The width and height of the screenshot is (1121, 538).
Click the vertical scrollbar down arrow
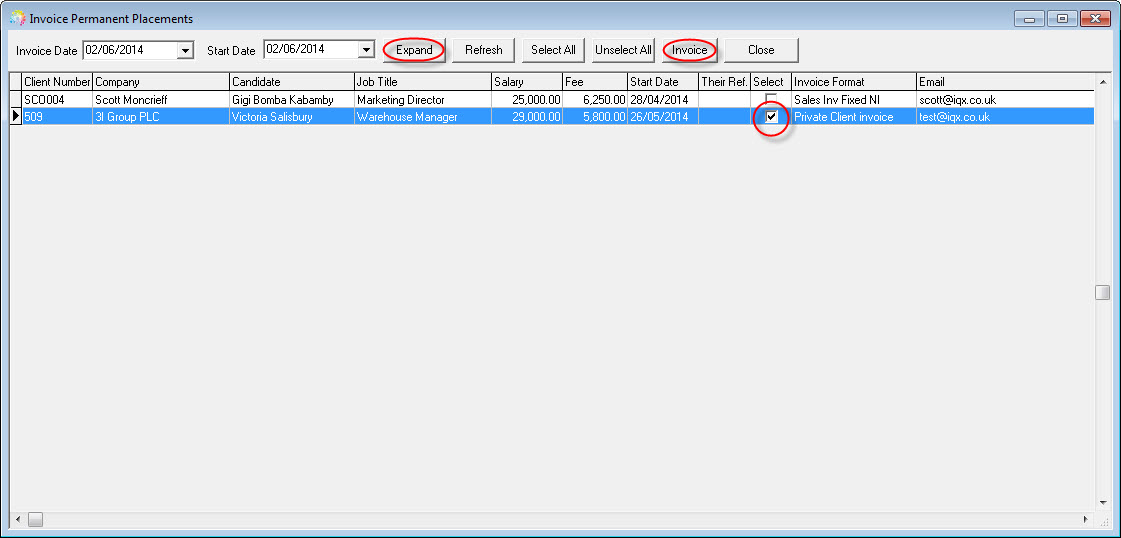click(1102, 504)
